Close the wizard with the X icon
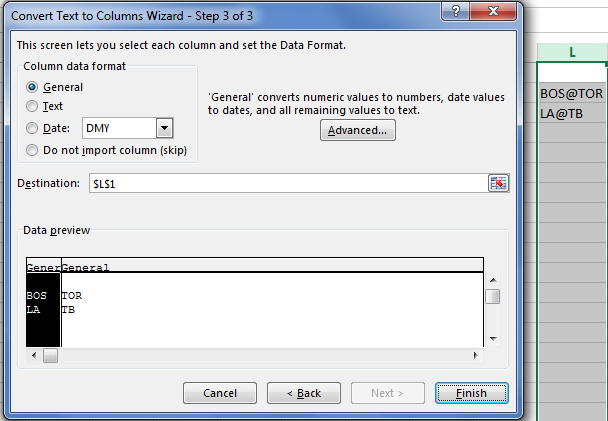608x421 pixels. 493,11
